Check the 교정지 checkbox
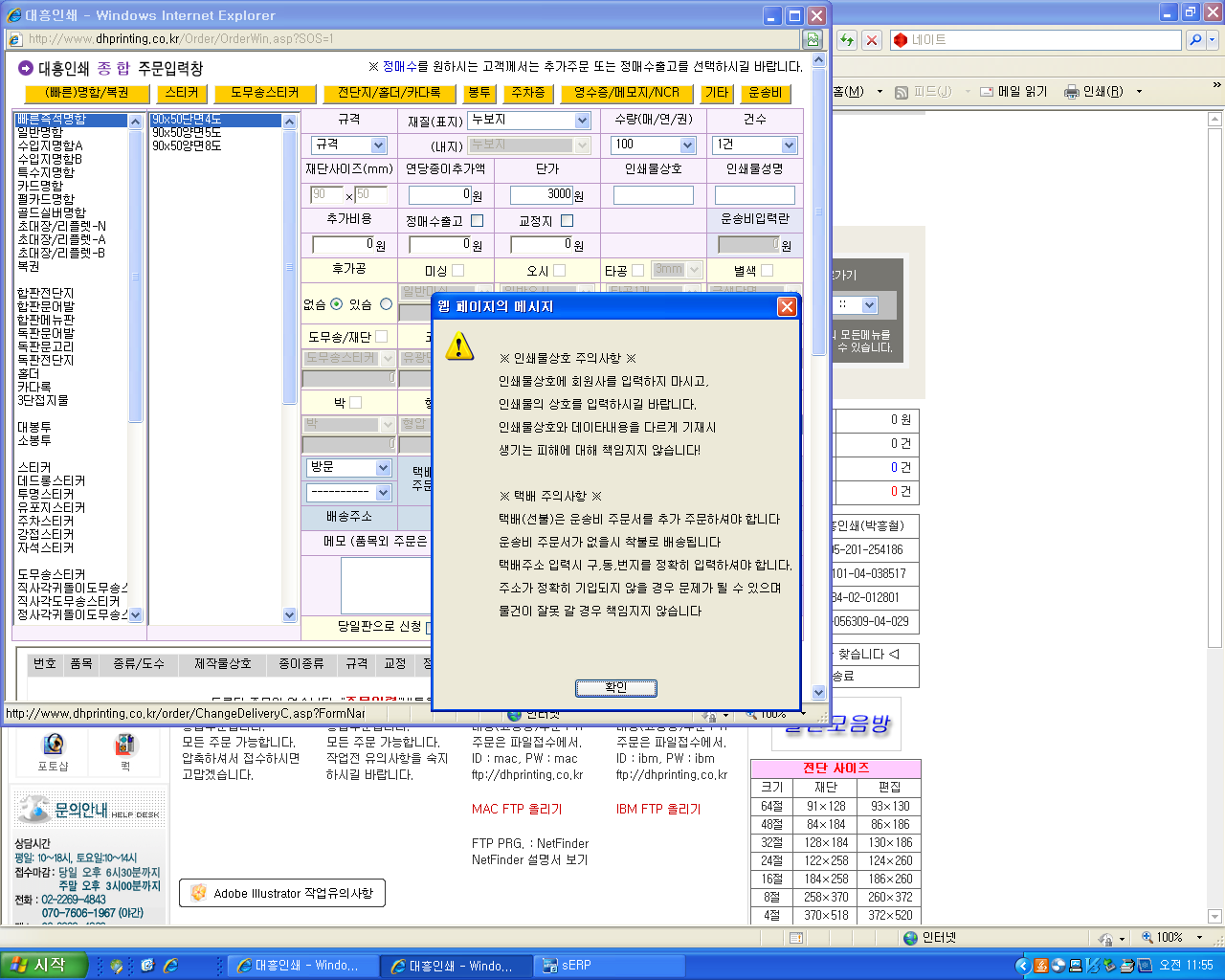Viewport: 1225px width, 980px height. 567,221
